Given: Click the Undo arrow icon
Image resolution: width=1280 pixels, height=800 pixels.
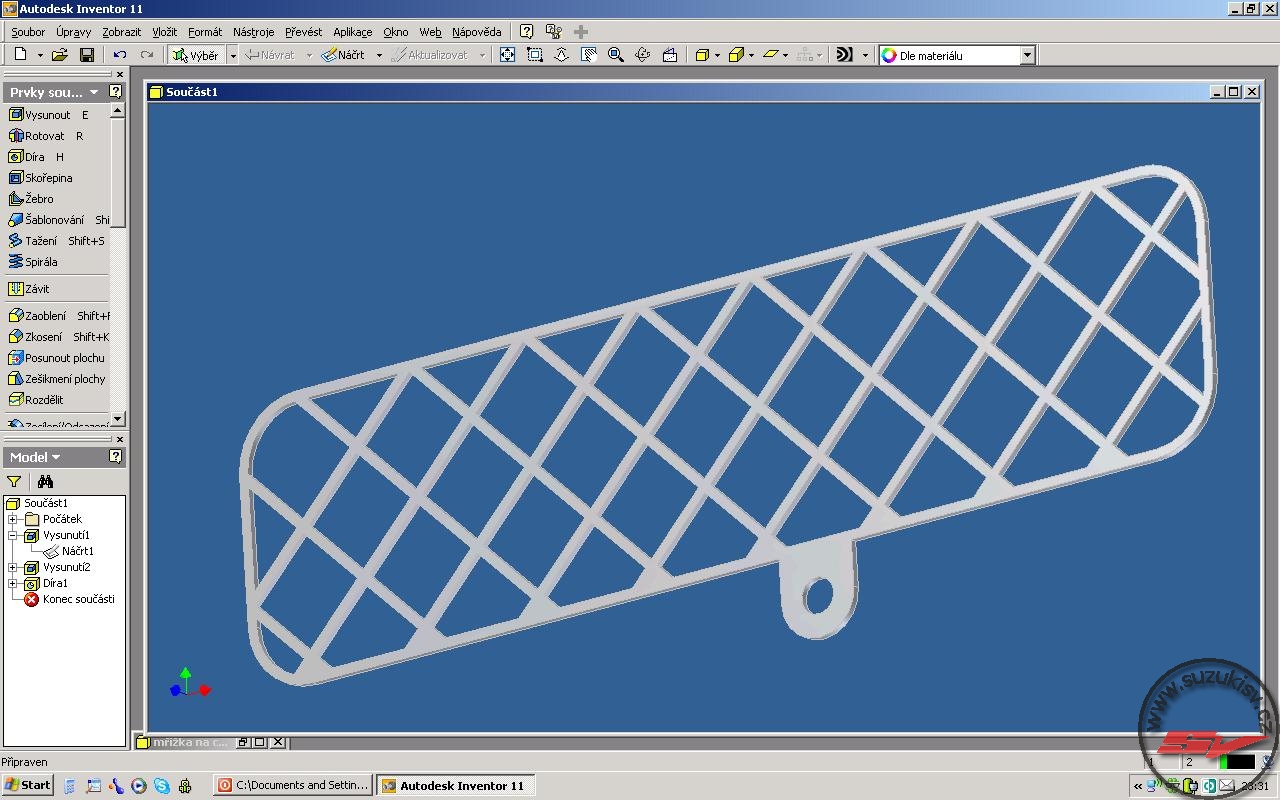Looking at the screenshot, I should coord(120,55).
